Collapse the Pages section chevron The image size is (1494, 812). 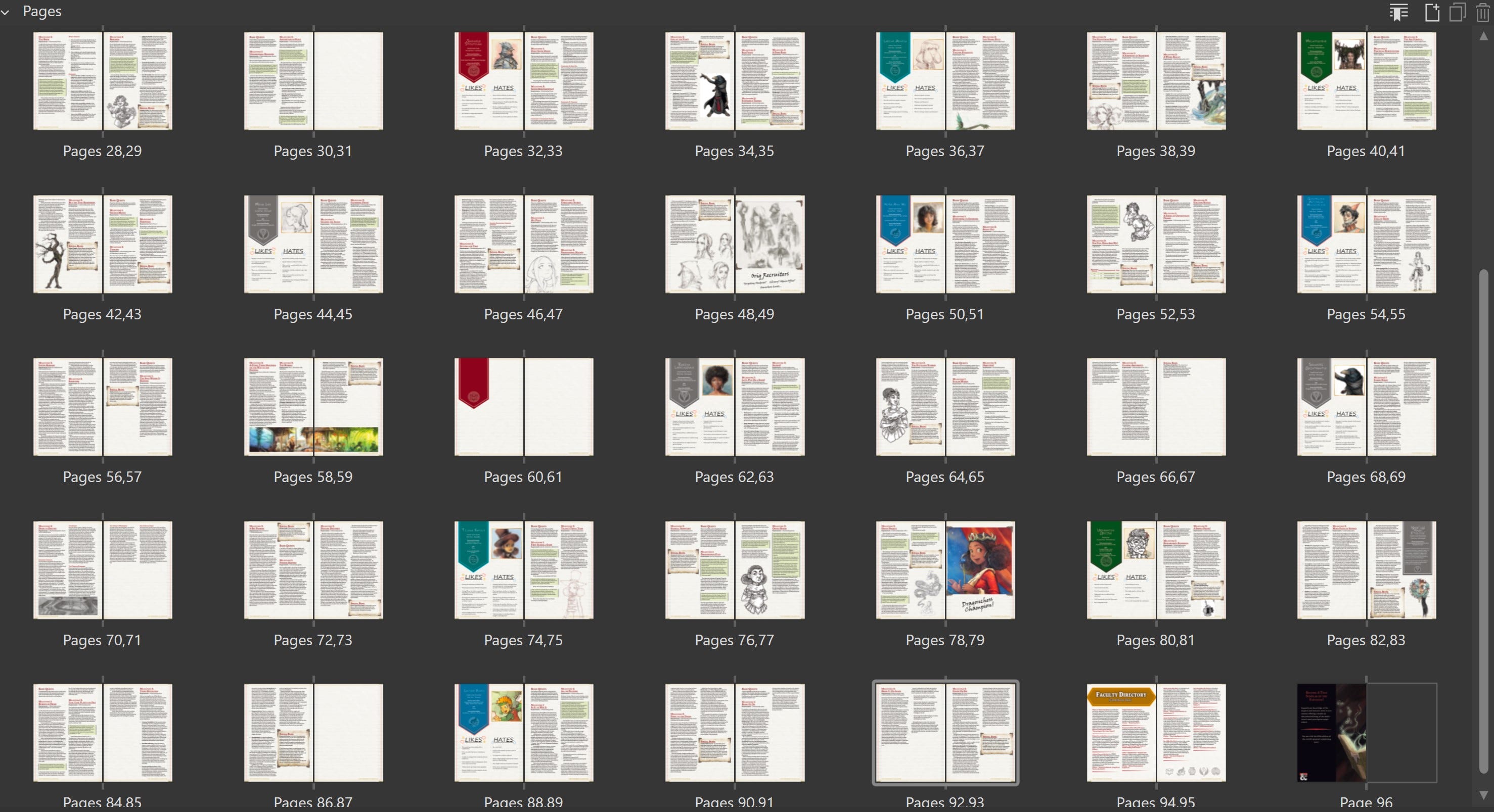pos(5,12)
